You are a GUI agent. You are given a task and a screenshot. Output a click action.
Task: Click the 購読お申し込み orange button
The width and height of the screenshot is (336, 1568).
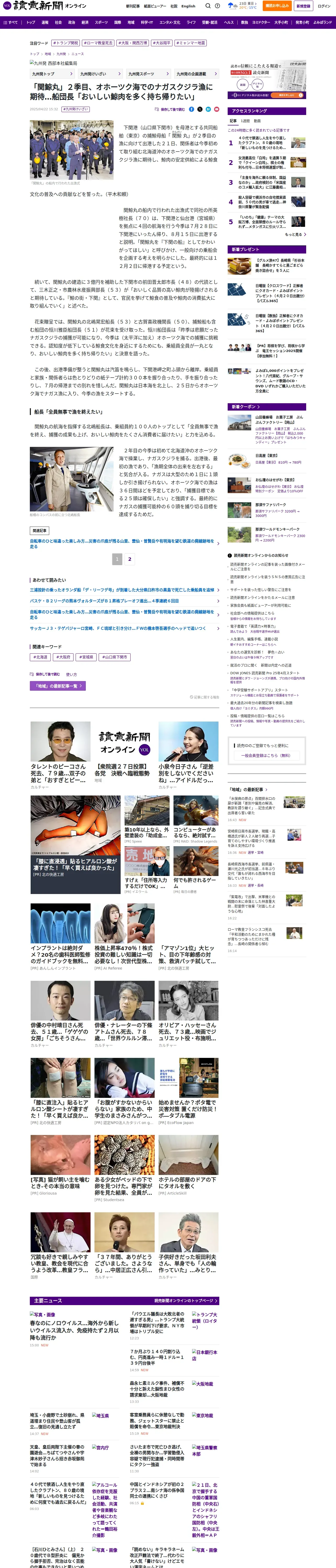[277, 6]
